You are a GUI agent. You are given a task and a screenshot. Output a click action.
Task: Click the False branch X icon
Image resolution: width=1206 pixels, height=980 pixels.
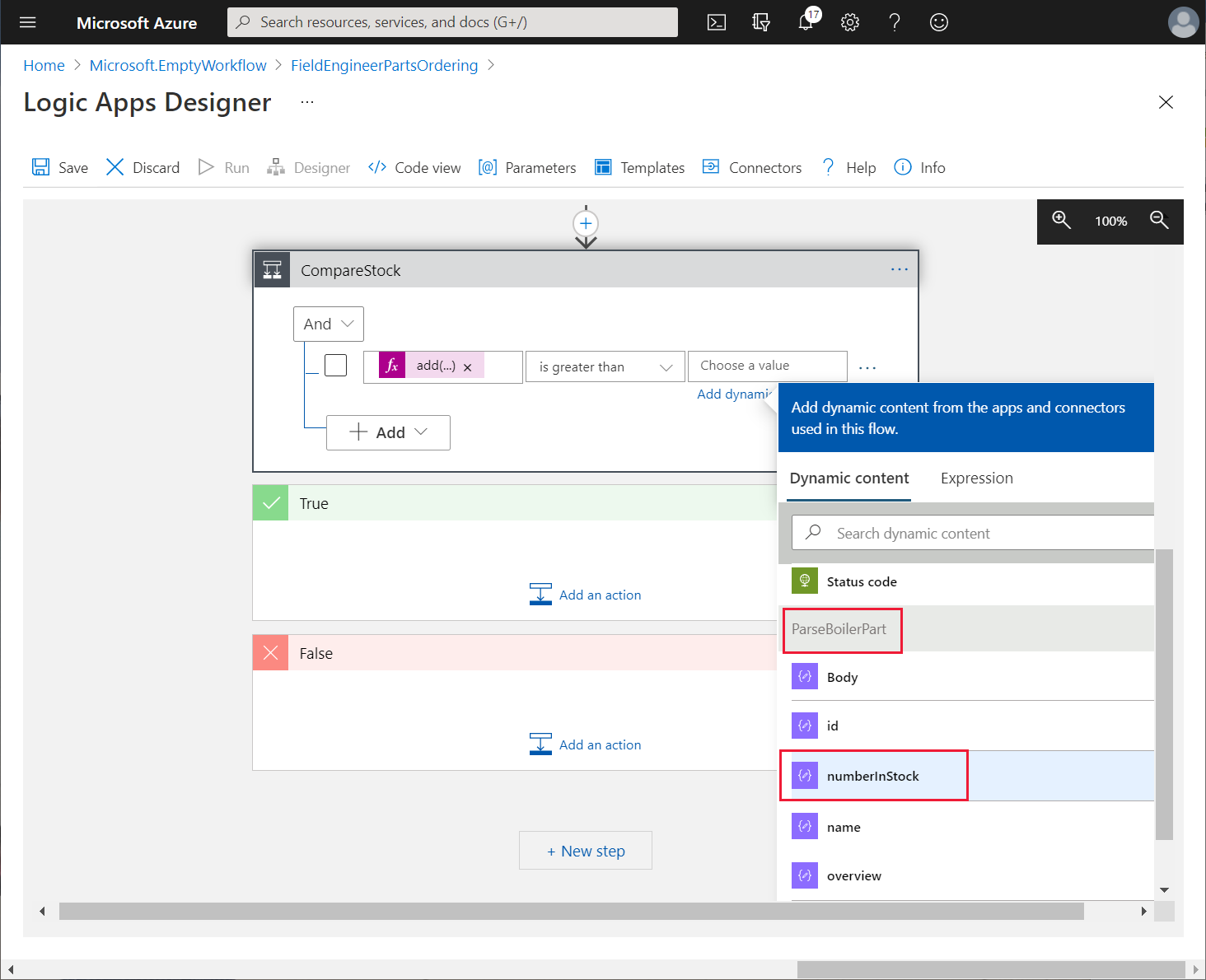tap(270, 653)
